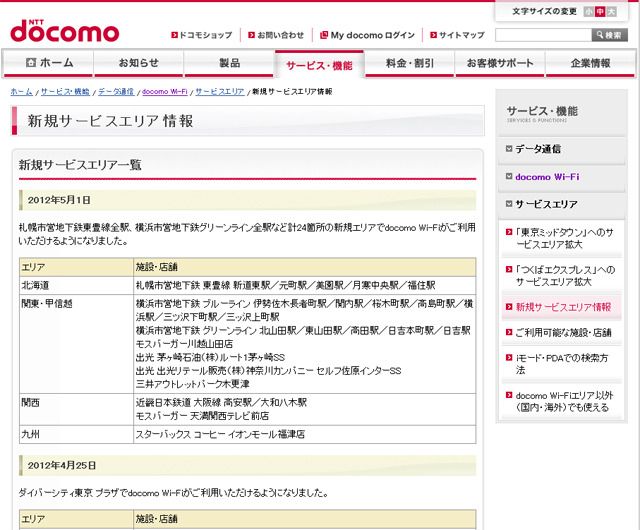This screenshot has width=640, height=530.
Task: Open the お客様サポート tab
Action: (x=500, y=63)
